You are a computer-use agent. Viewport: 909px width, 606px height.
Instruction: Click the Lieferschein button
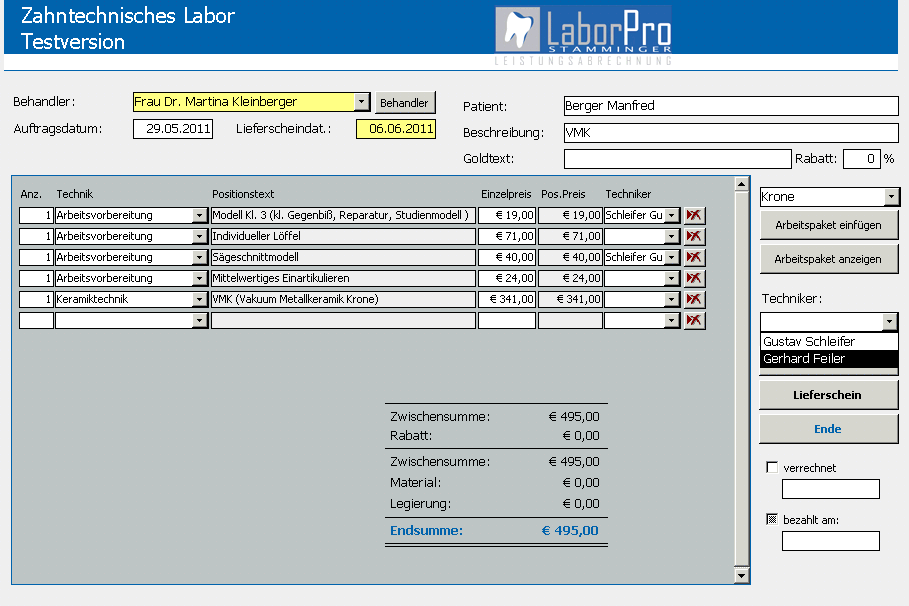(x=828, y=395)
